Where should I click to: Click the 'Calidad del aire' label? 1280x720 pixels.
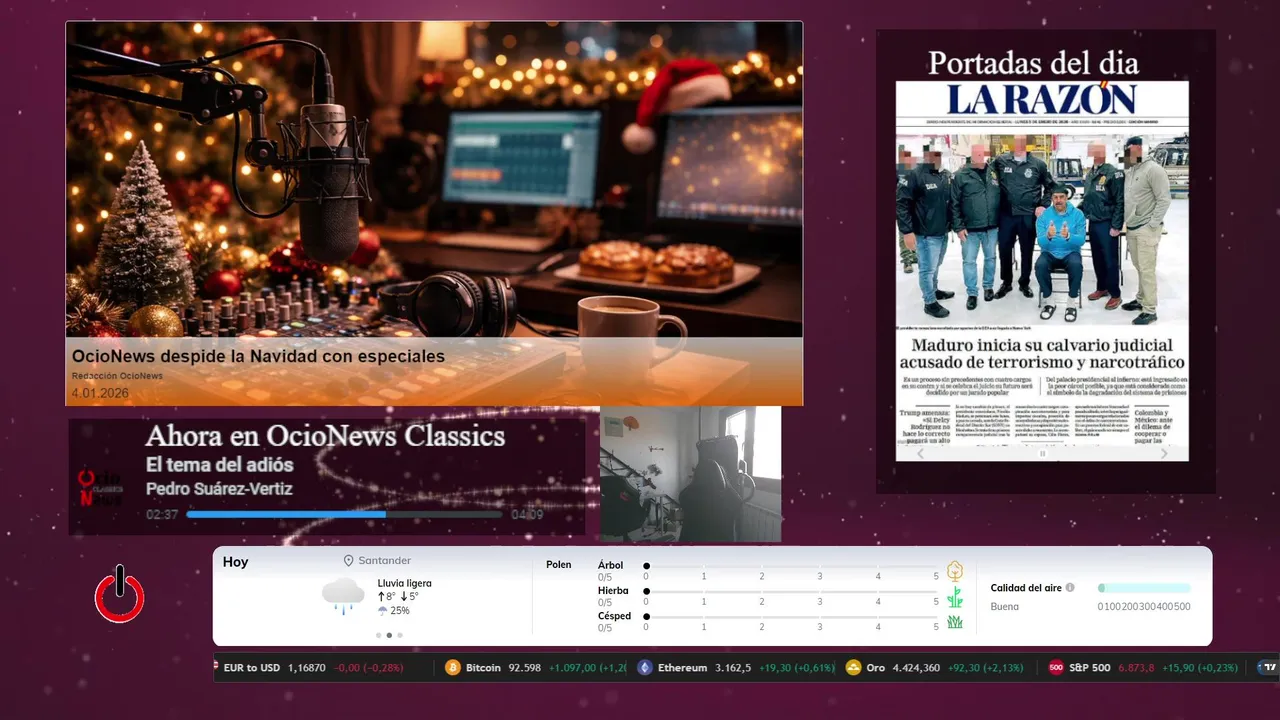coord(1026,588)
